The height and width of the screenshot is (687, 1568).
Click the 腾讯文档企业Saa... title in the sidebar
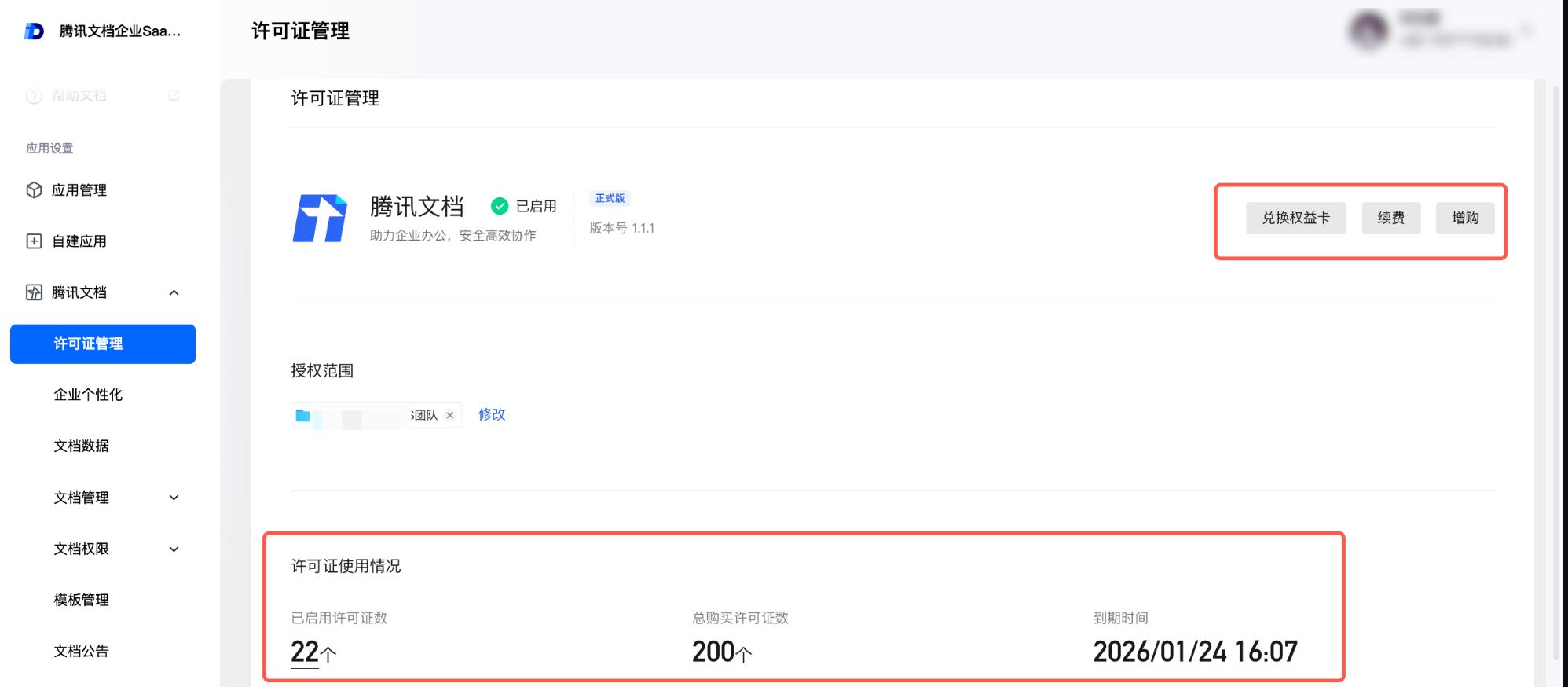coord(120,31)
